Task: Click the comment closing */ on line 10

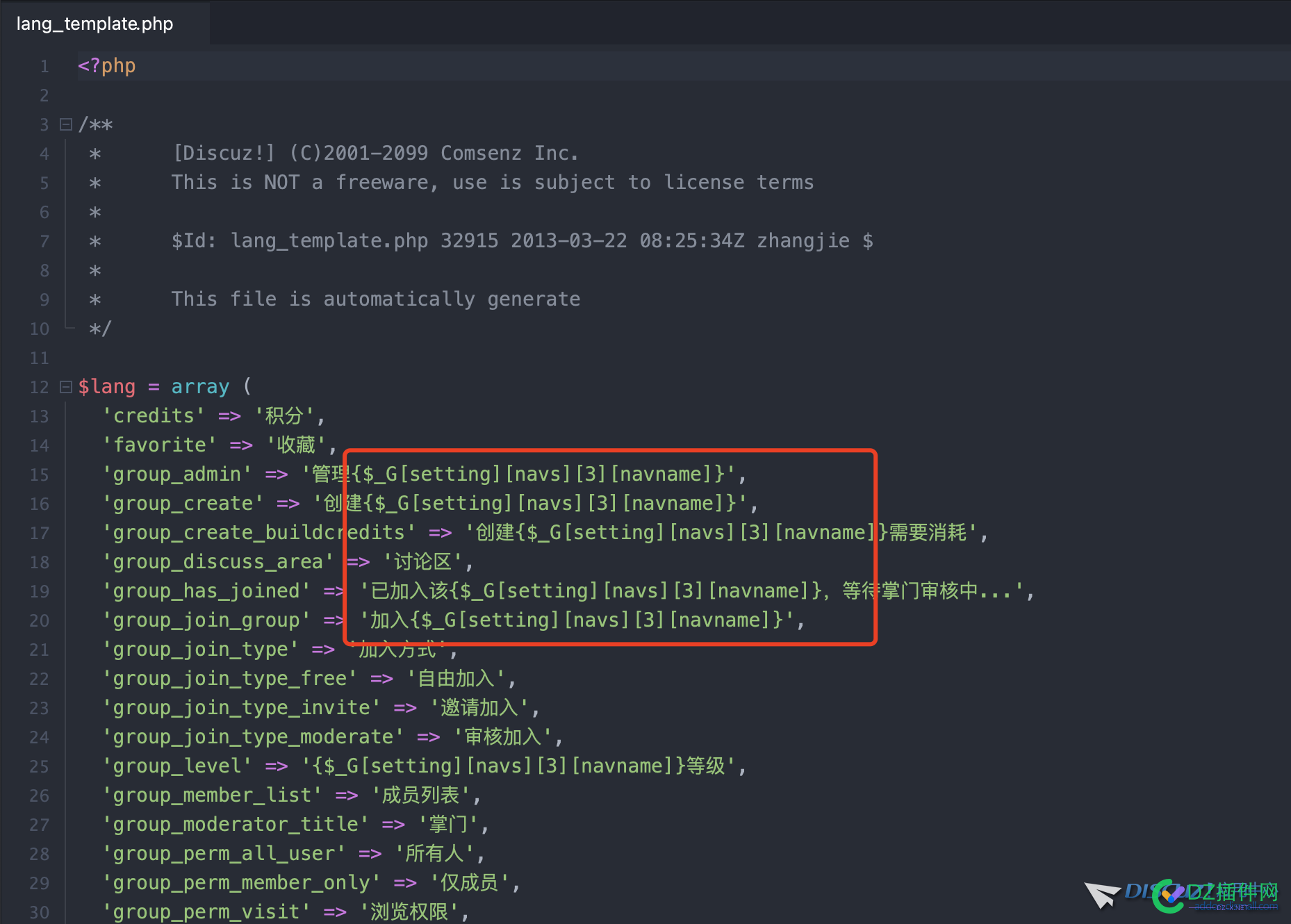Action: pyautogui.click(x=100, y=328)
